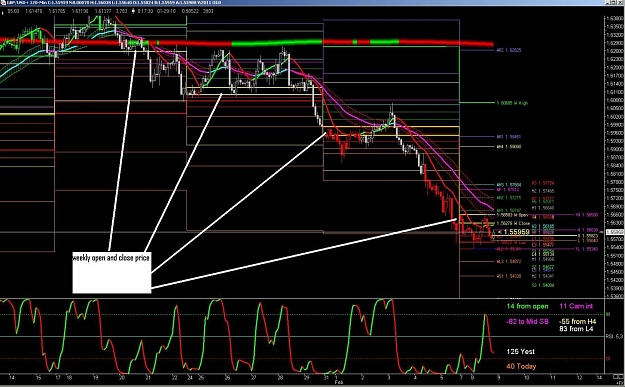Image resolution: width=625 pixels, height=387 pixels.
Task: Click the 1.62525 resistance level label
Action: 509,50
